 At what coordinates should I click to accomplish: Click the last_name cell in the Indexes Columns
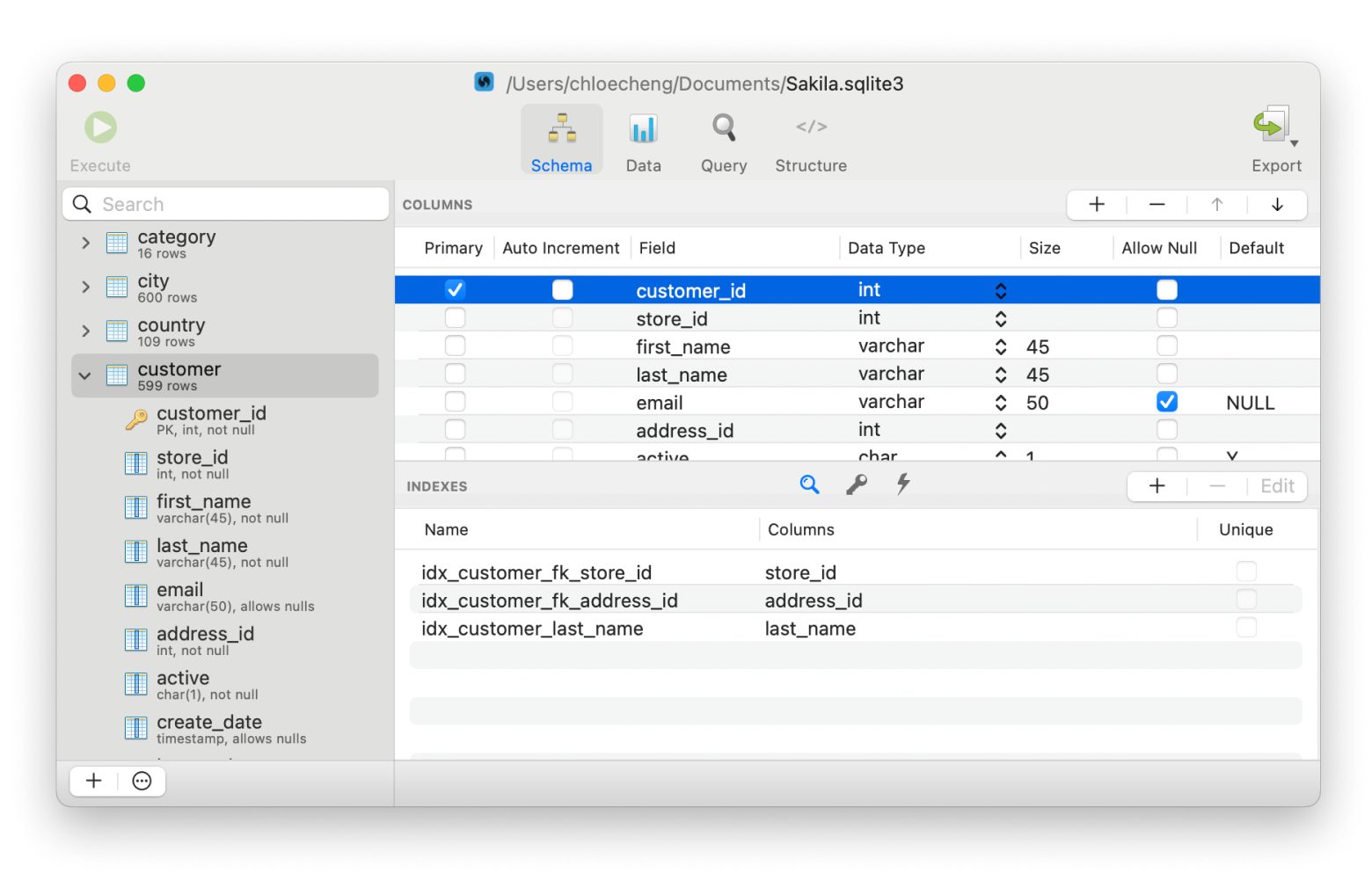810,629
